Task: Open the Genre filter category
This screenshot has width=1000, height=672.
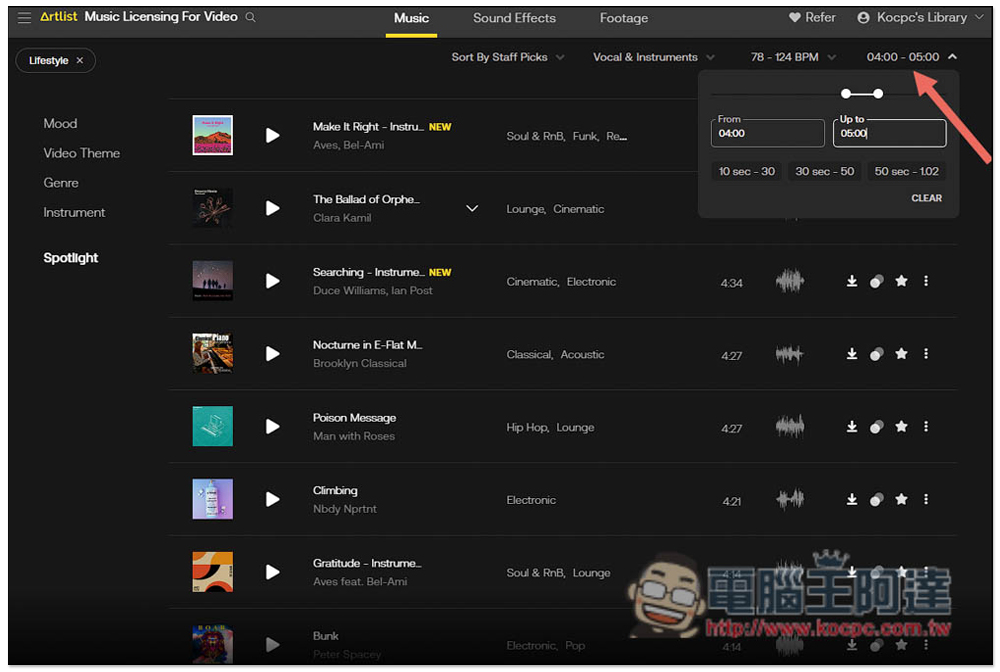Action: 61,182
